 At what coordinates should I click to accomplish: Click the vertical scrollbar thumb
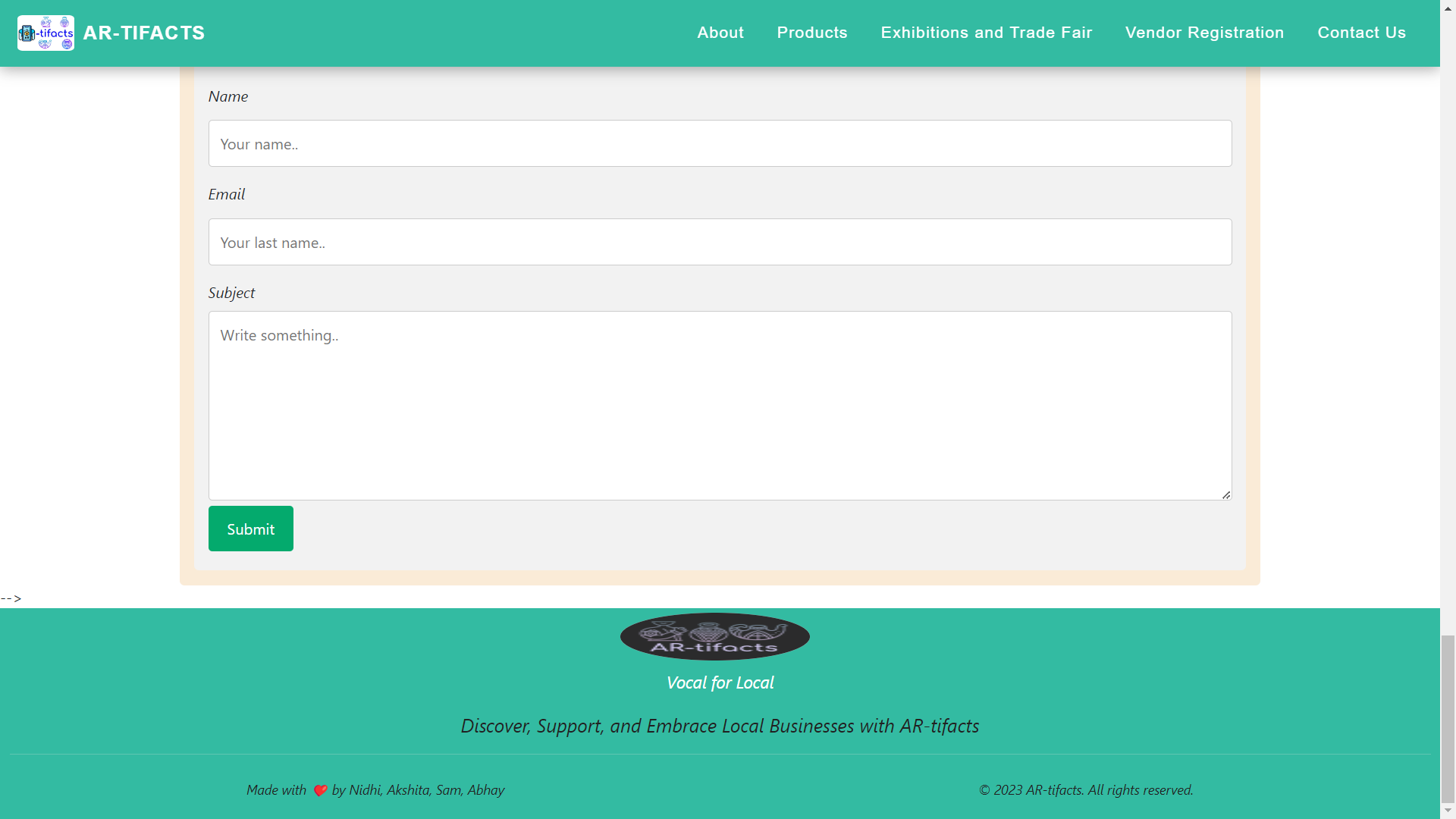(1448, 717)
